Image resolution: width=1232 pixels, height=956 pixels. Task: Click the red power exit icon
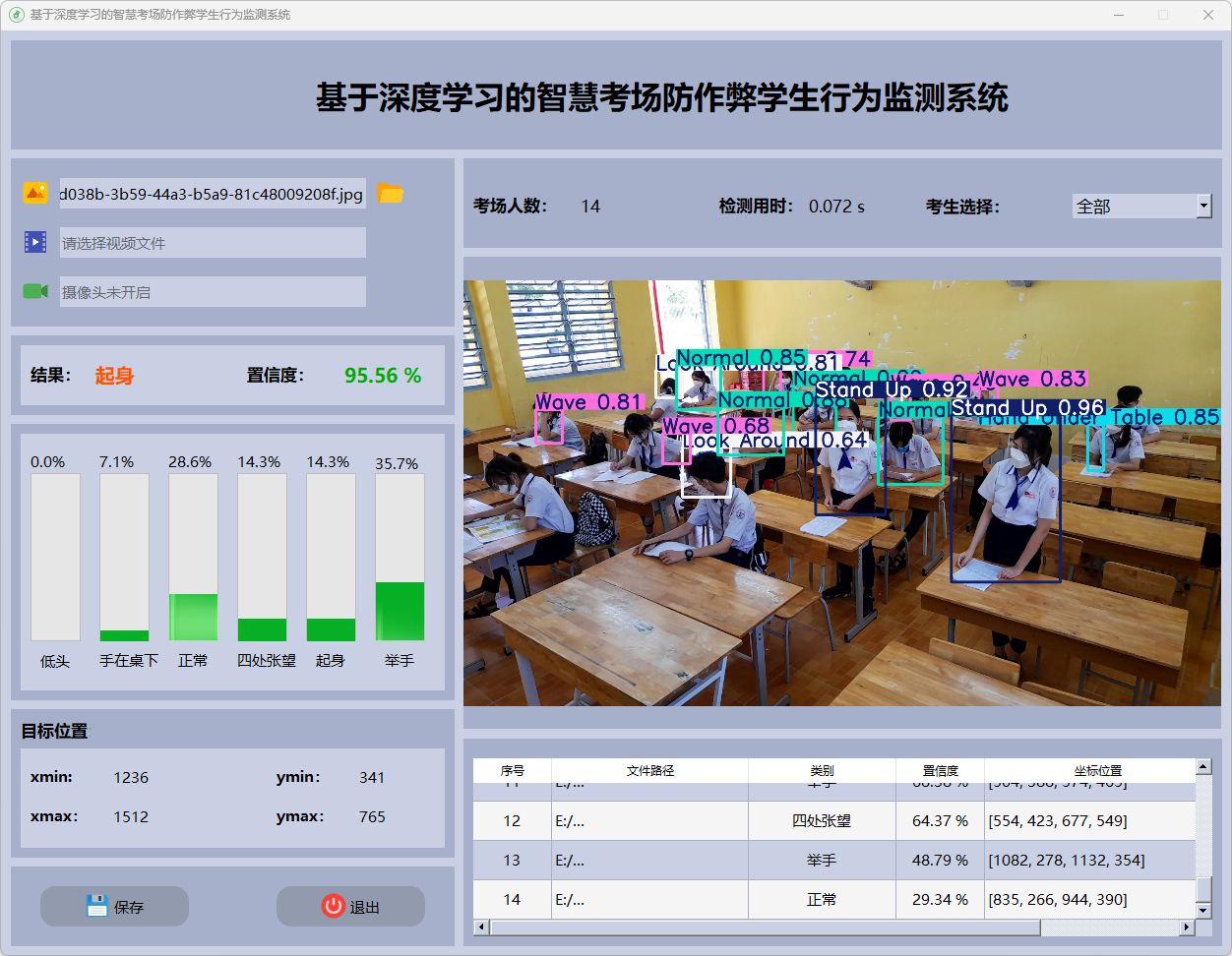(334, 906)
